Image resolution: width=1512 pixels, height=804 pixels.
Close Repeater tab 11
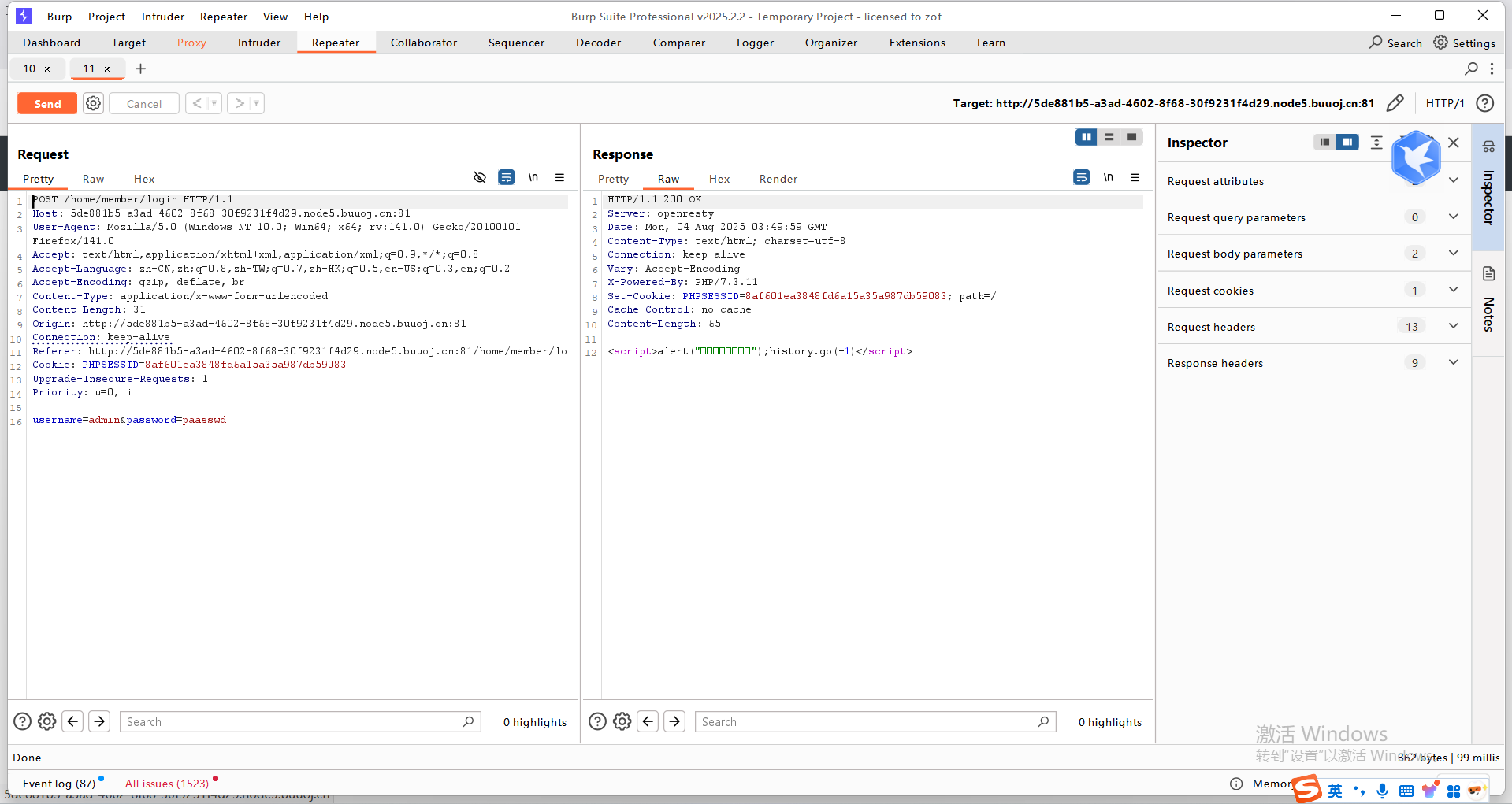pos(107,69)
